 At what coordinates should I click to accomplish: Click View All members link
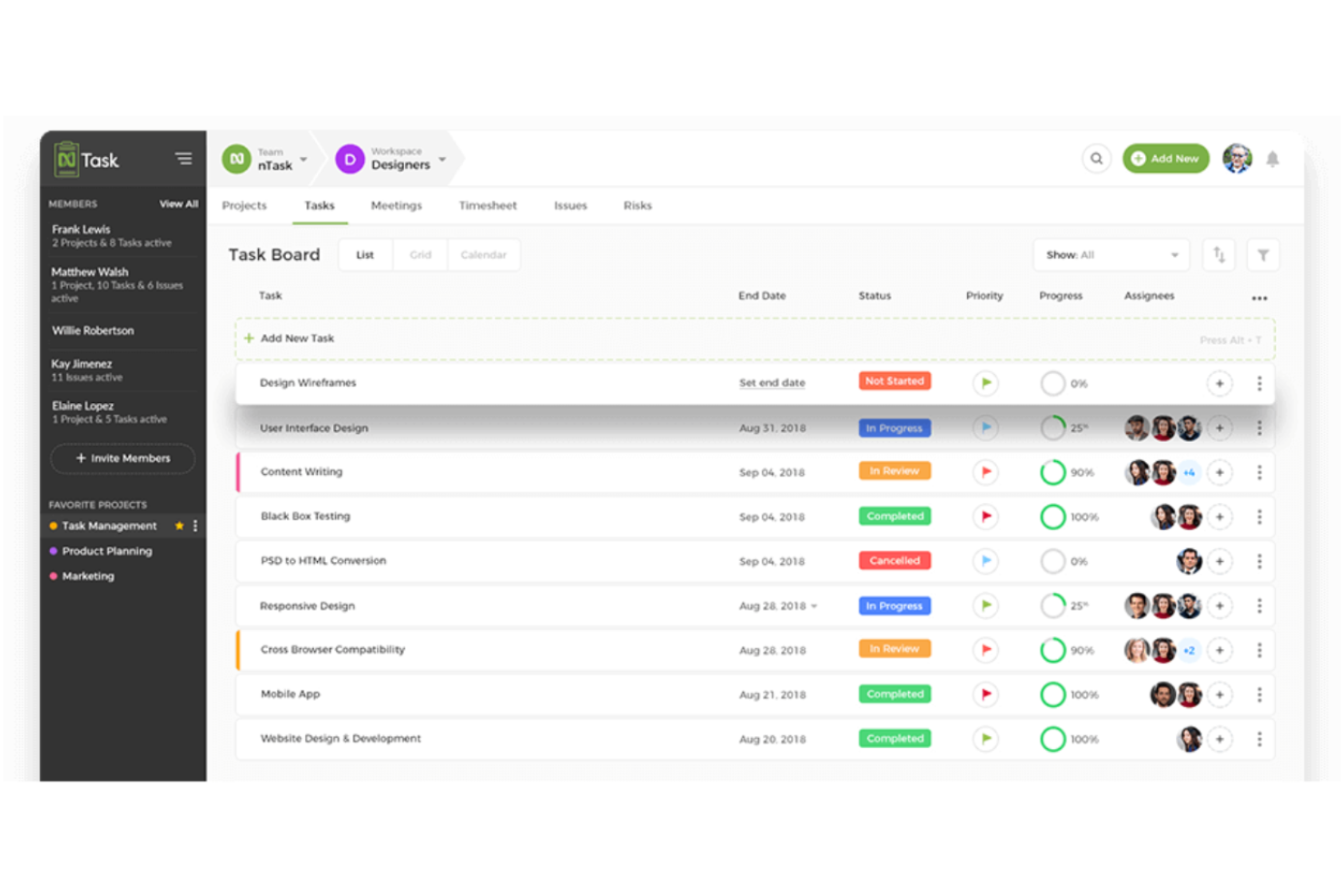point(179,204)
